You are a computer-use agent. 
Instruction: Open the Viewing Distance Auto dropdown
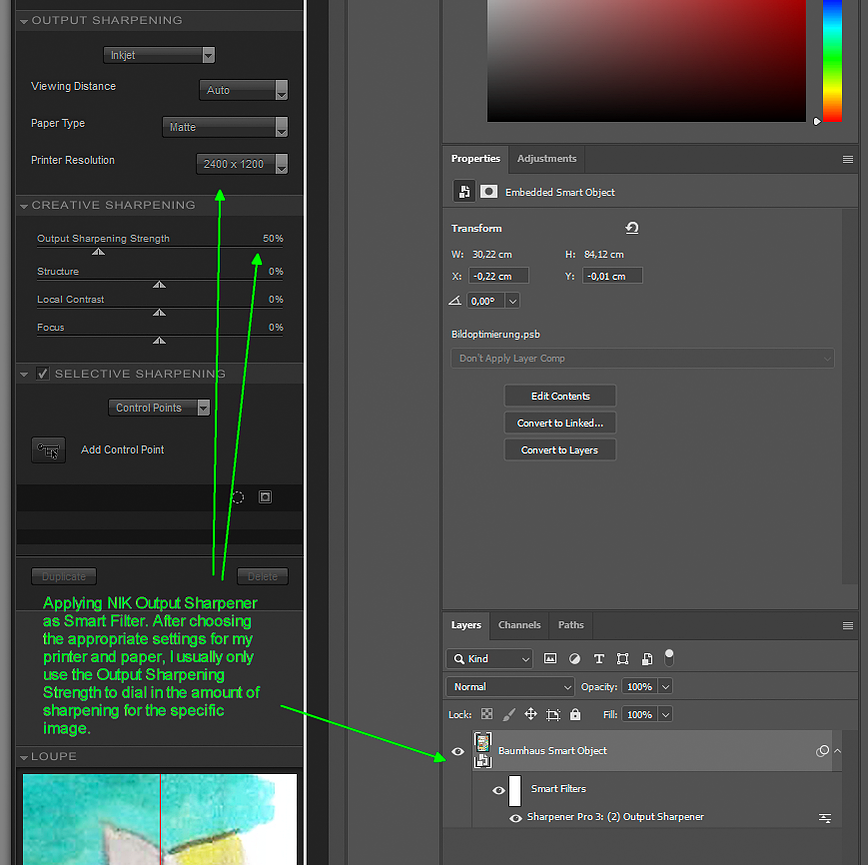tap(244, 90)
